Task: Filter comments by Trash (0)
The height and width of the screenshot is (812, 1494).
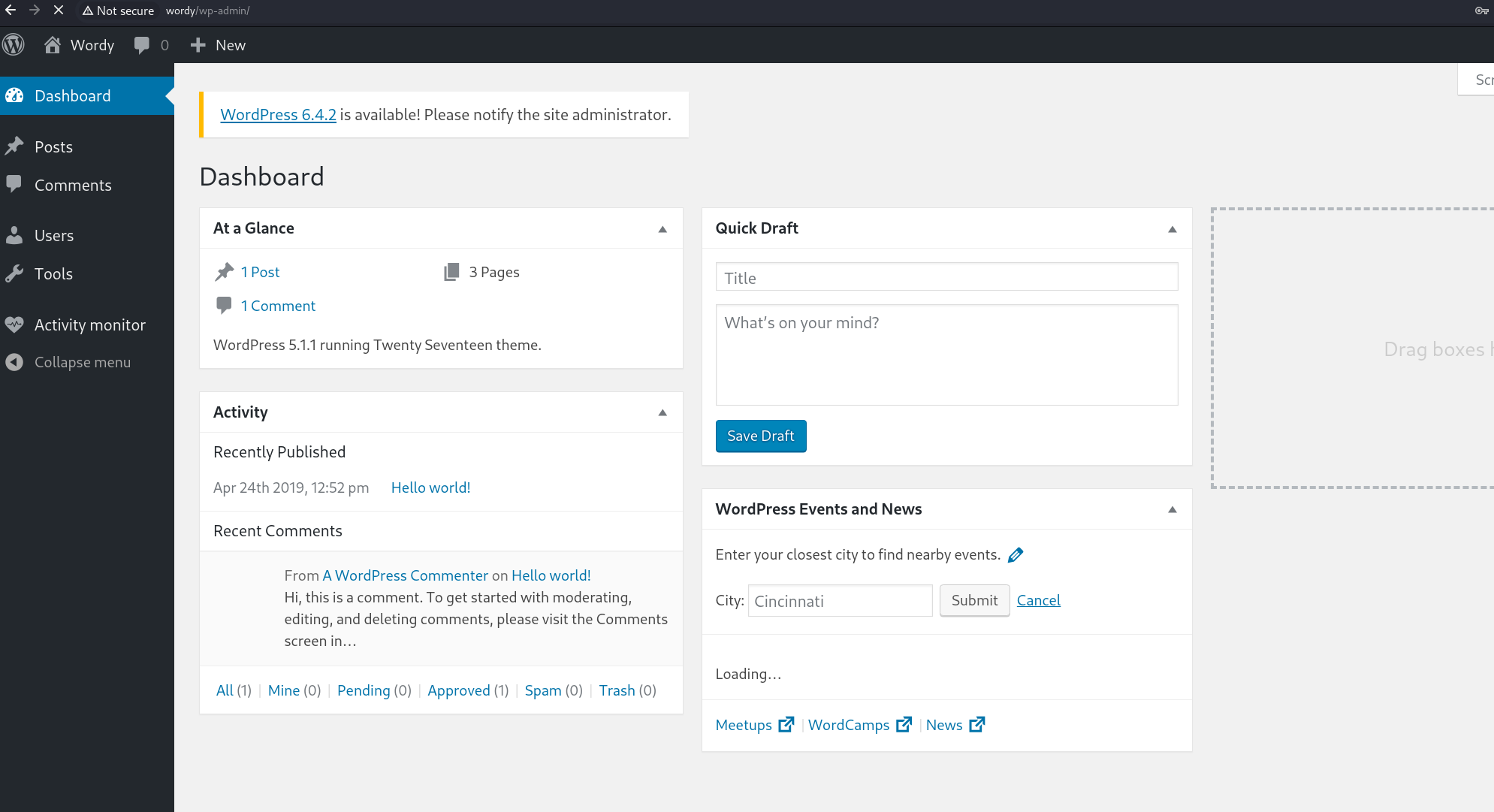Action: pyautogui.click(x=628, y=690)
